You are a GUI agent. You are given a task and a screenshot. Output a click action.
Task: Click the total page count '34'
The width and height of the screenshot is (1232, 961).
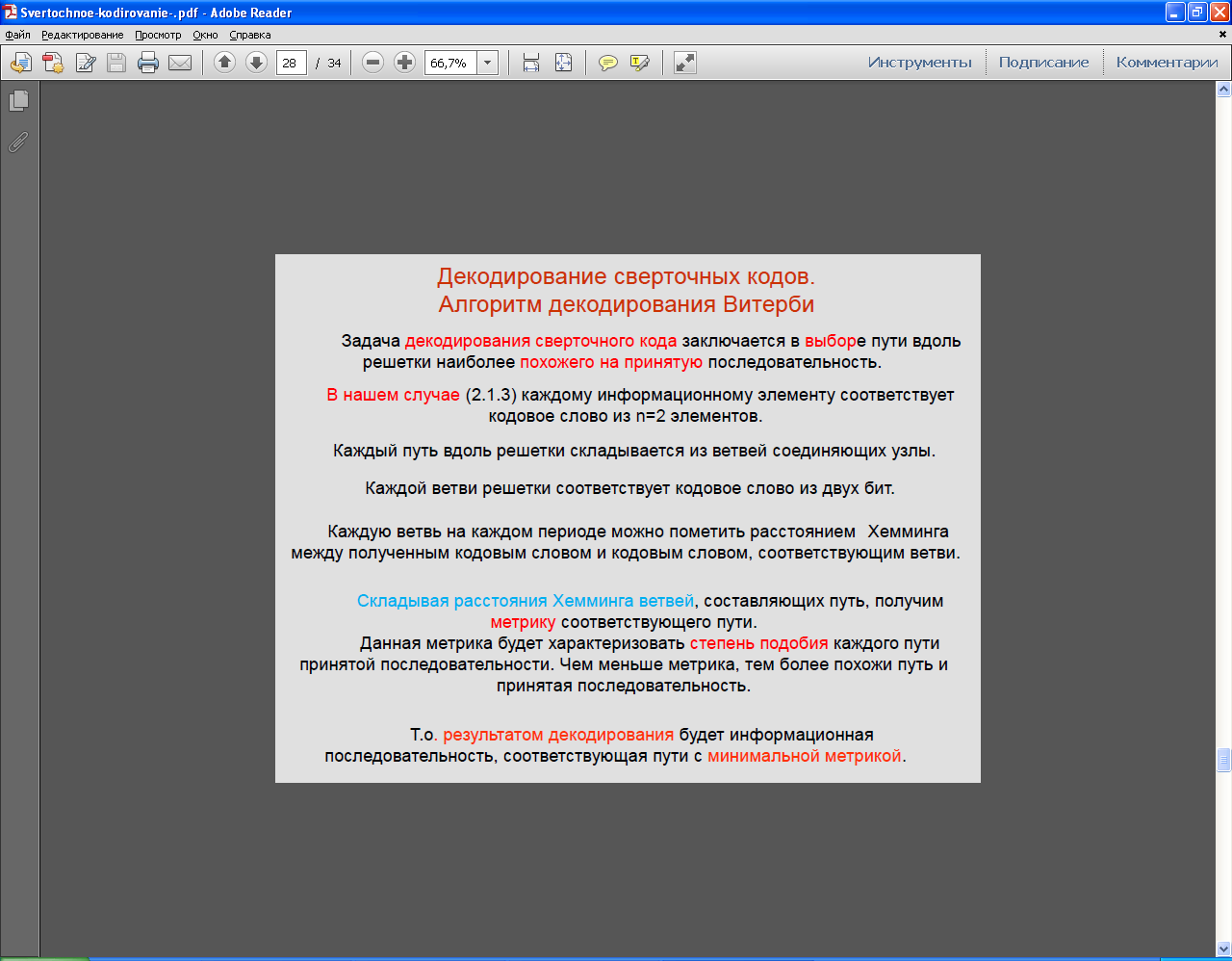(x=334, y=63)
